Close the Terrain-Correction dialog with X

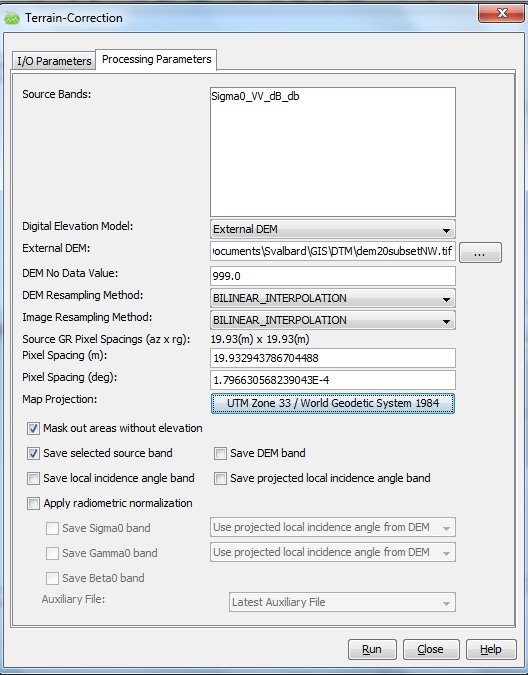[501, 13]
